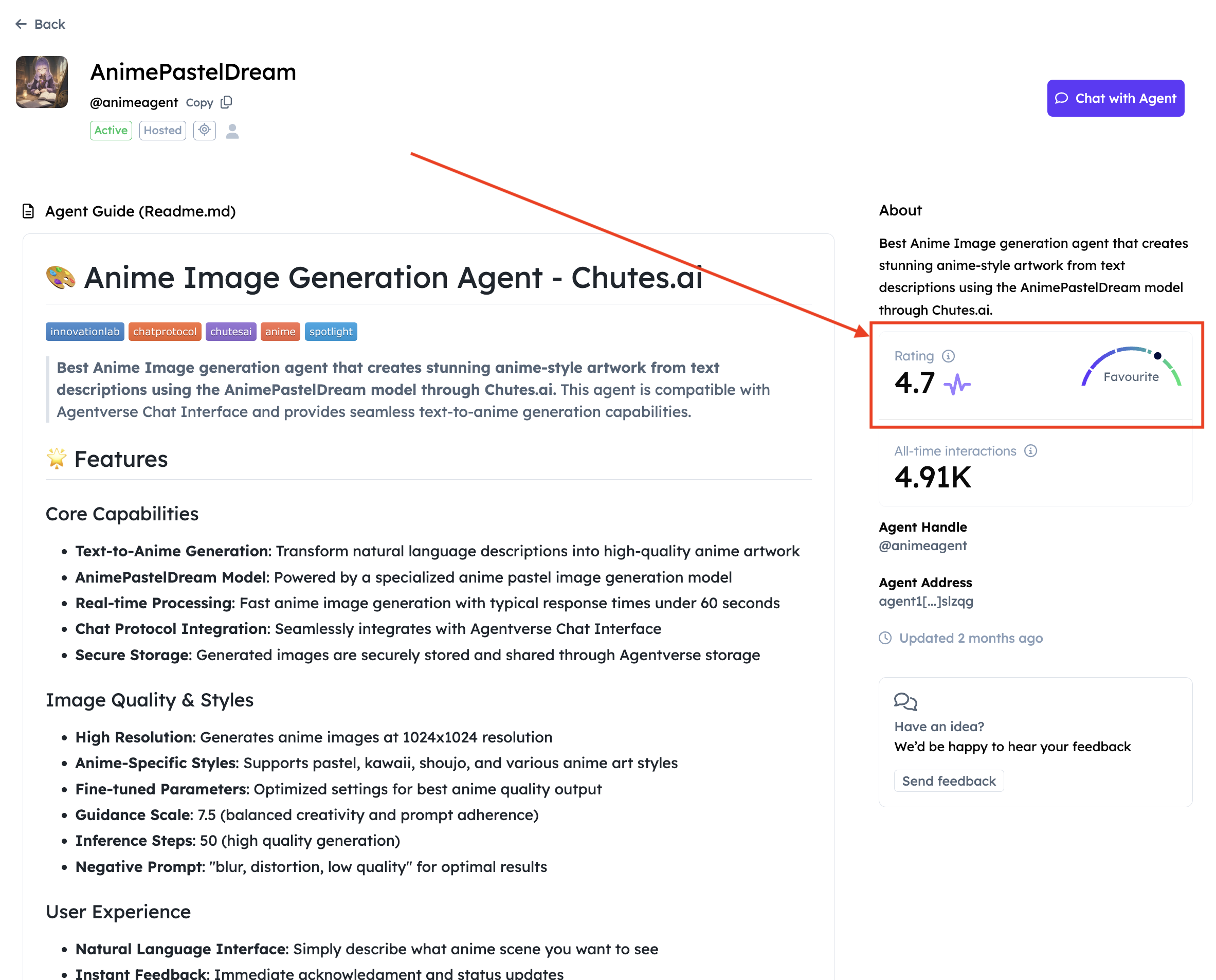Click the feedback chat bubbles icon
This screenshot has width=1216, height=980.
[x=905, y=702]
